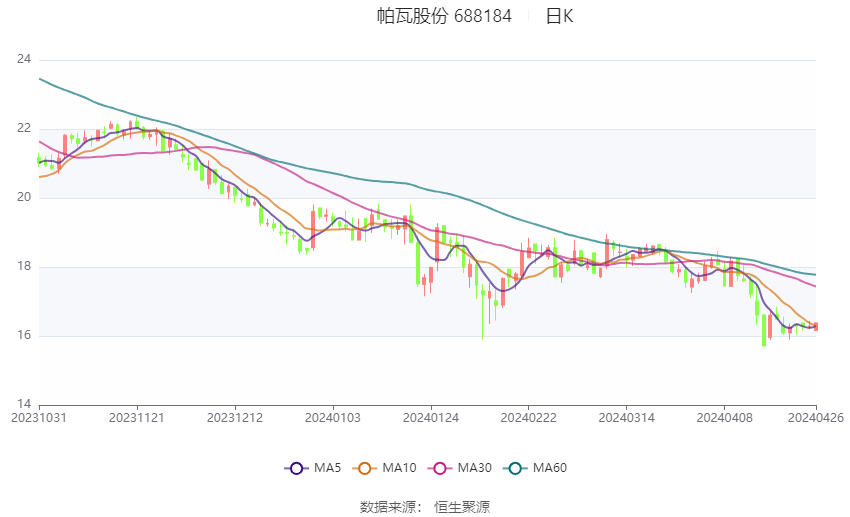Click the 日K chart type label
Viewport: 850px width, 517px height.
click(x=559, y=16)
